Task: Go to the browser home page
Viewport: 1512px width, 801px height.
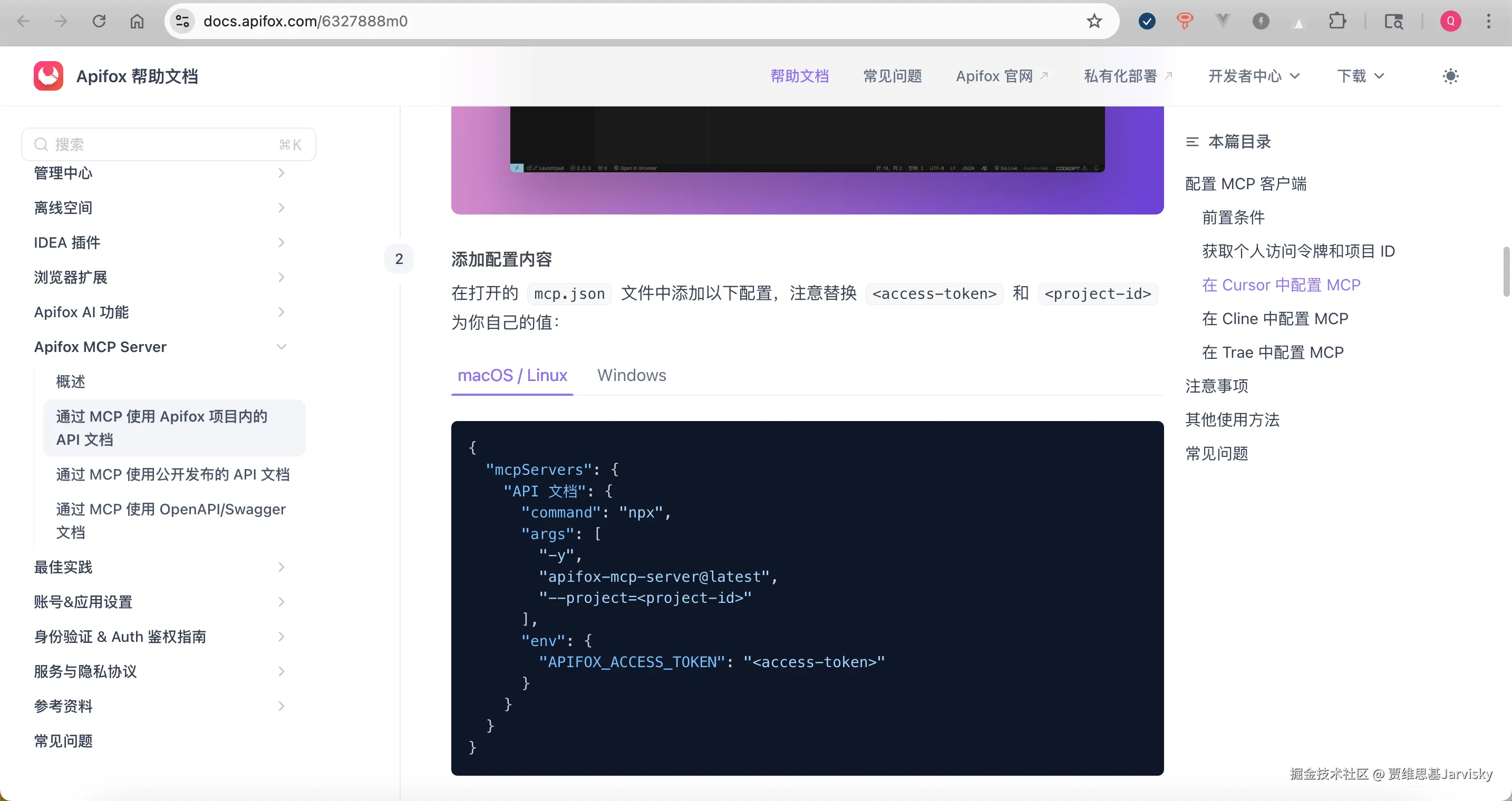Action: pos(137,21)
